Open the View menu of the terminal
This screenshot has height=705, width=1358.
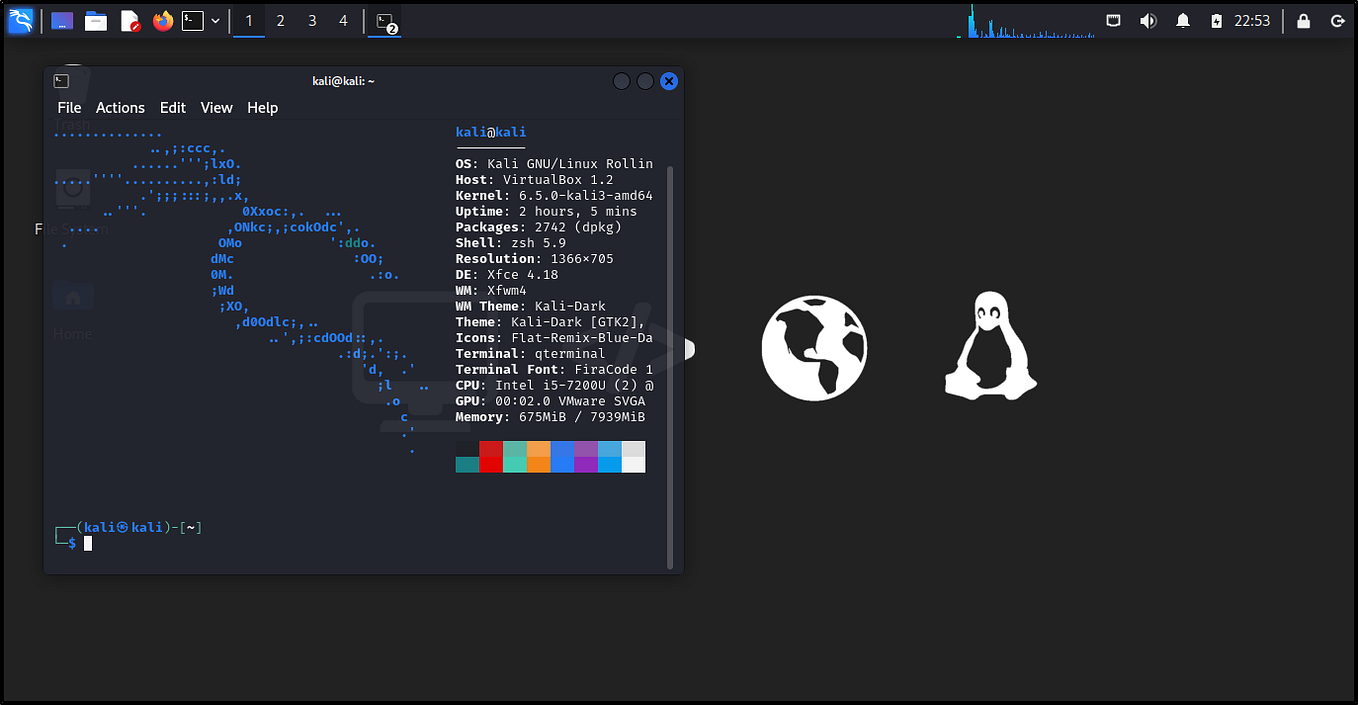216,107
